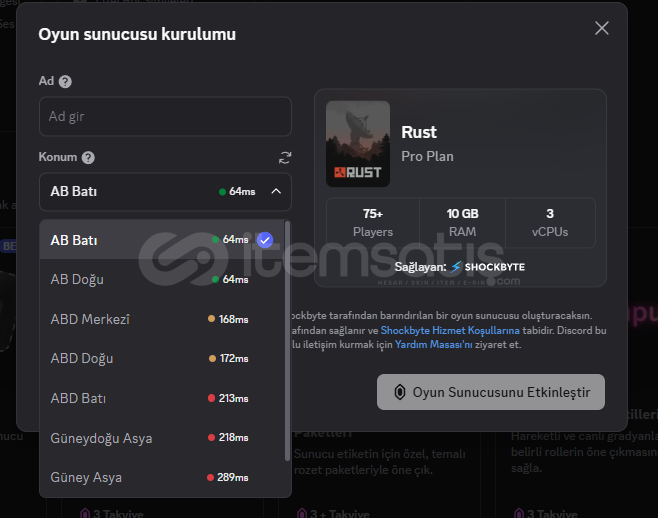Click the help icon next to Ad

click(65, 81)
